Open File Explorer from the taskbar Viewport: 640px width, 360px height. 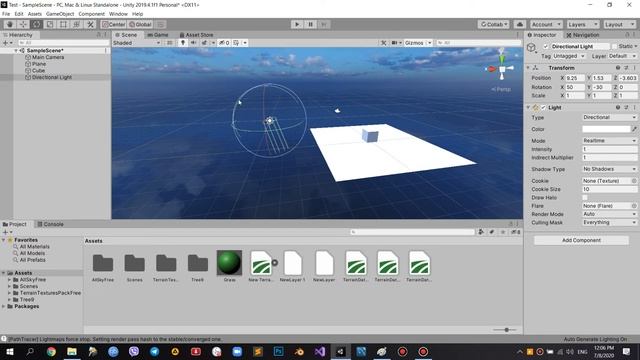click(x=72, y=351)
